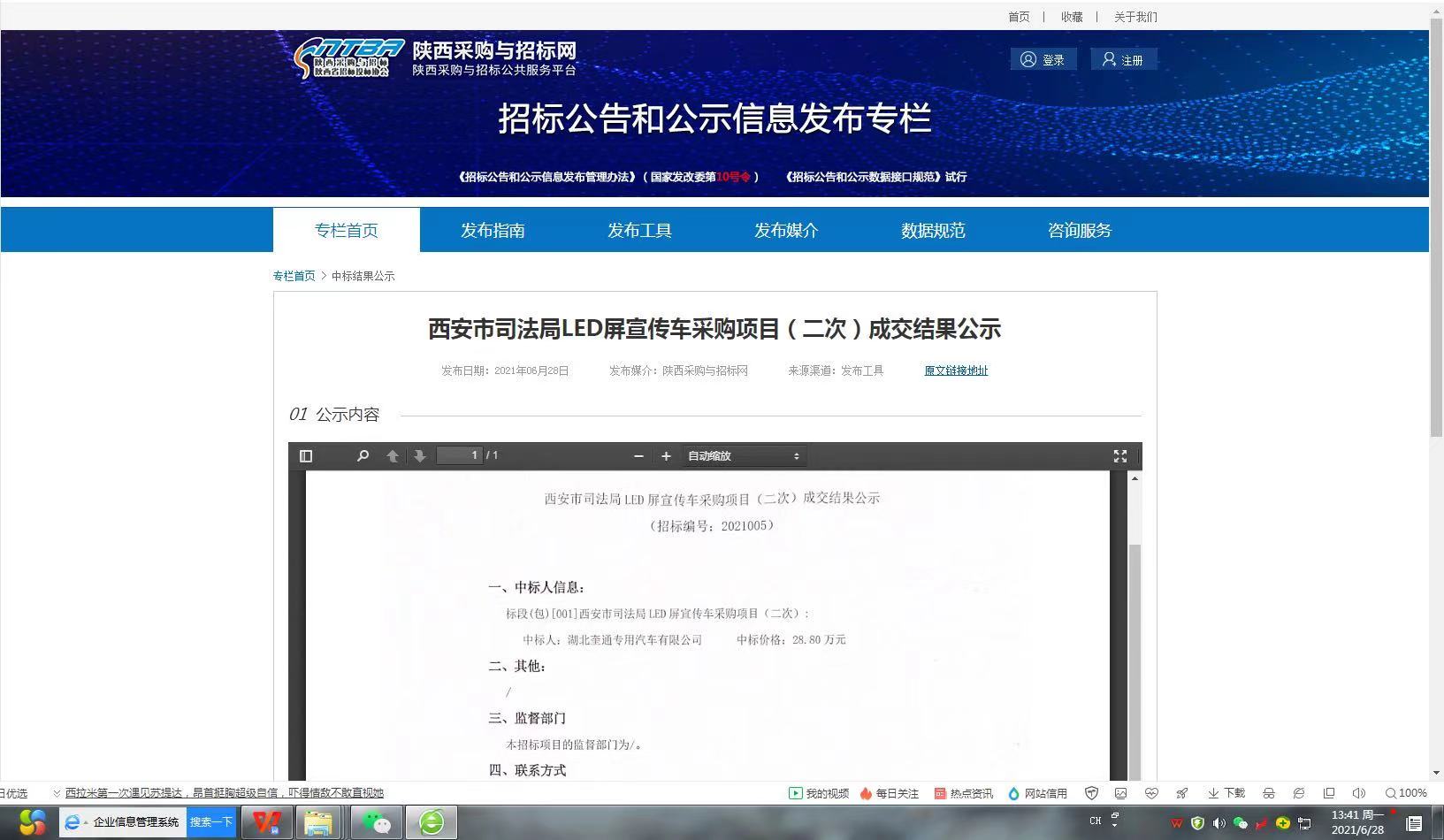The height and width of the screenshot is (840, 1444).
Task: Click the 招标公告和公示信息发布管理办法 link
Action: (x=546, y=177)
